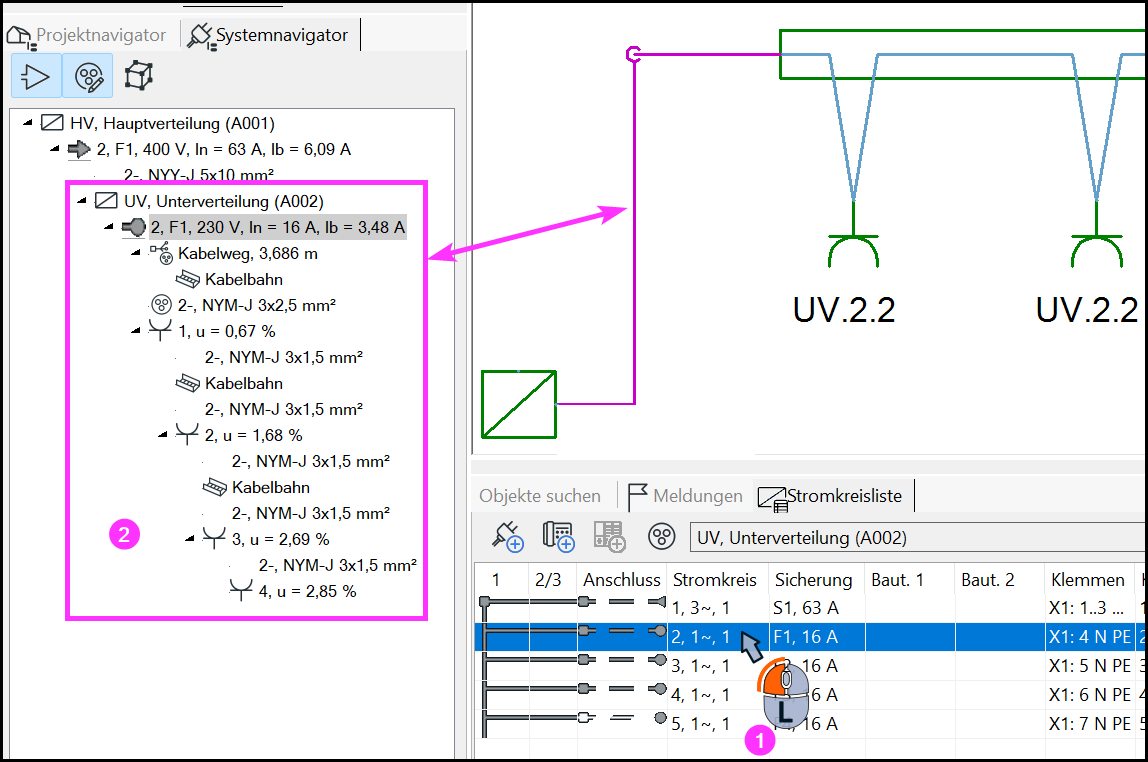Click the X1: 7 N PE terminal cell

pos(1089,724)
